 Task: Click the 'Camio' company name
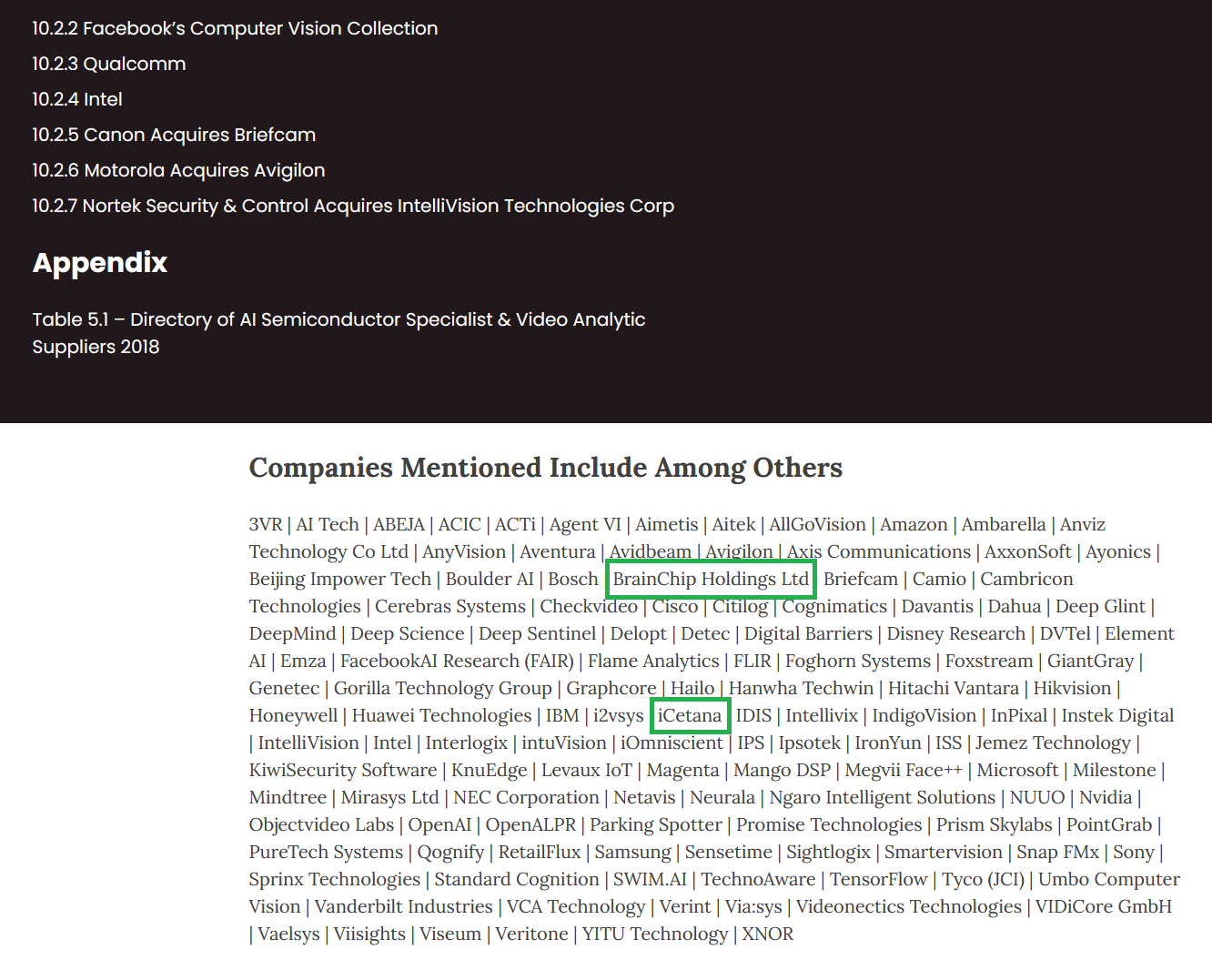tap(939, 580)
